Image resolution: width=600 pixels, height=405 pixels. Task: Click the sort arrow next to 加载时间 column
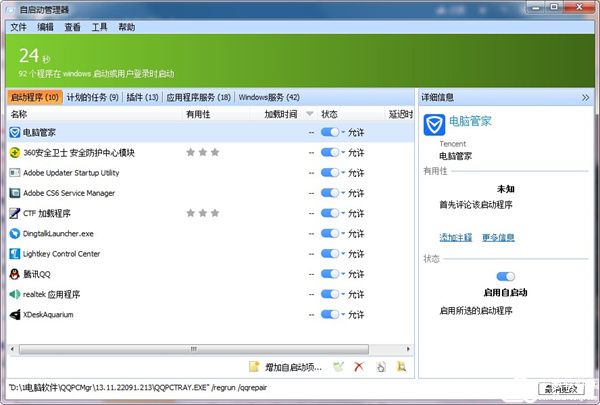click(310, 114)
